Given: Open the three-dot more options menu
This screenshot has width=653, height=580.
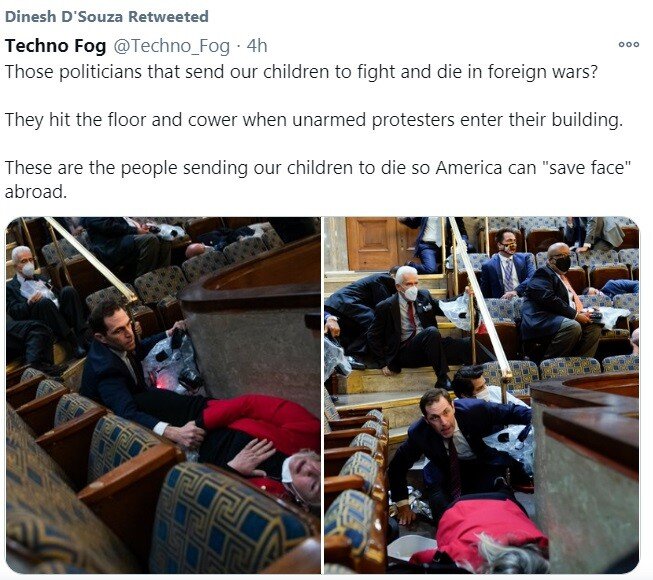Looking at the screenshot, I should [628, 45].
